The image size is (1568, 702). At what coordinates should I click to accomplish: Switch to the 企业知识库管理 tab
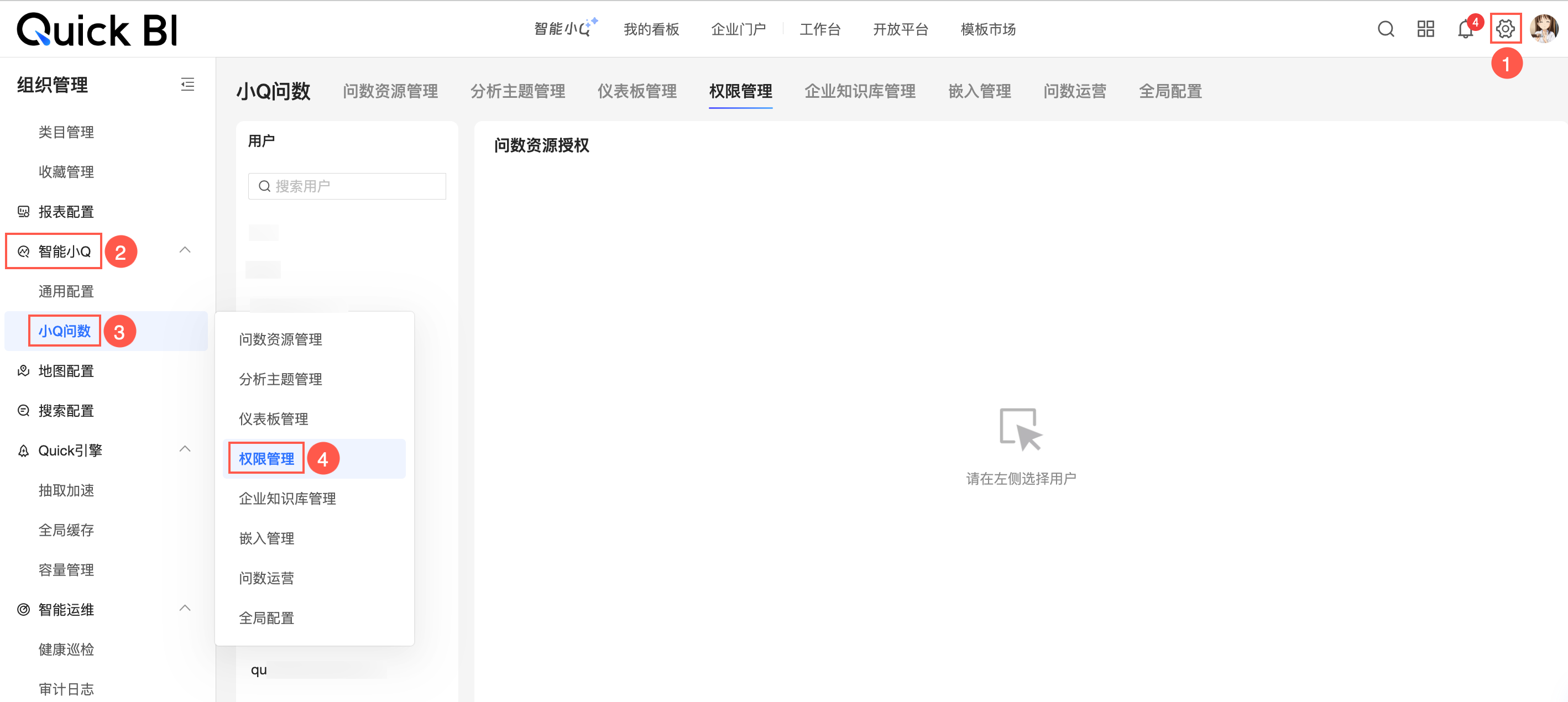pos(860,91)
